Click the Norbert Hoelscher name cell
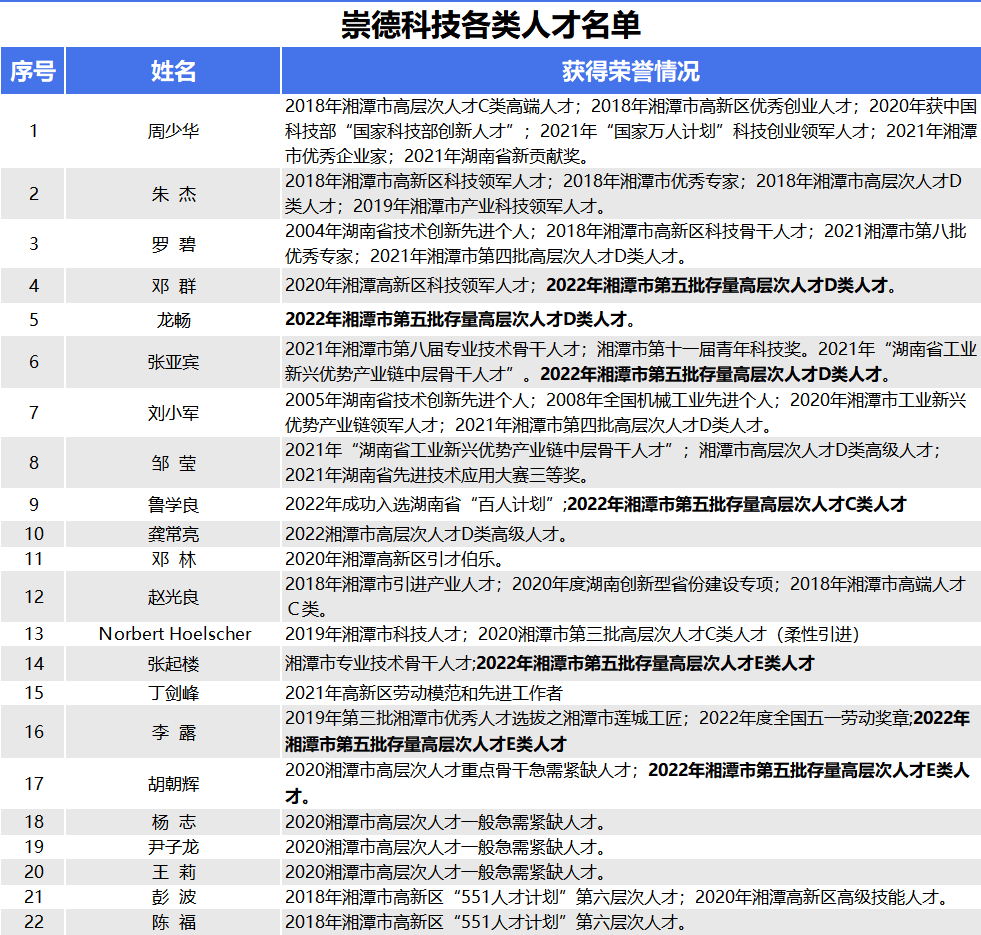The width and height of the screenshot is (981, 935). tap(175, 634)
